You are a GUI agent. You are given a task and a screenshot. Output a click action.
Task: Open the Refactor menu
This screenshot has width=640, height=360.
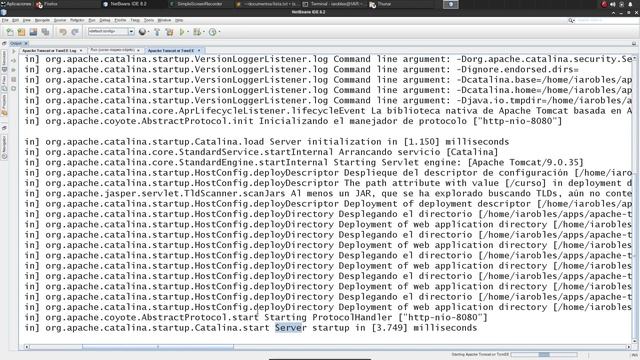pos(77,20)
